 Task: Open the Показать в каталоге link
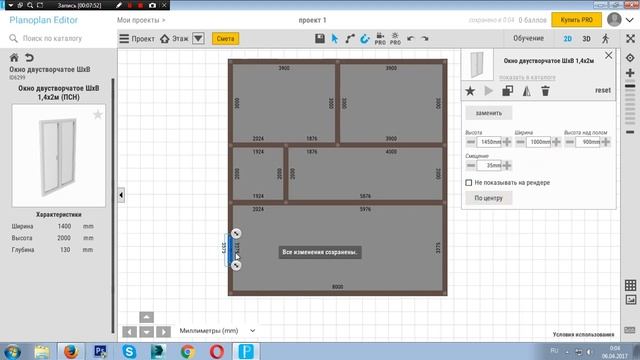click(527, 77)
